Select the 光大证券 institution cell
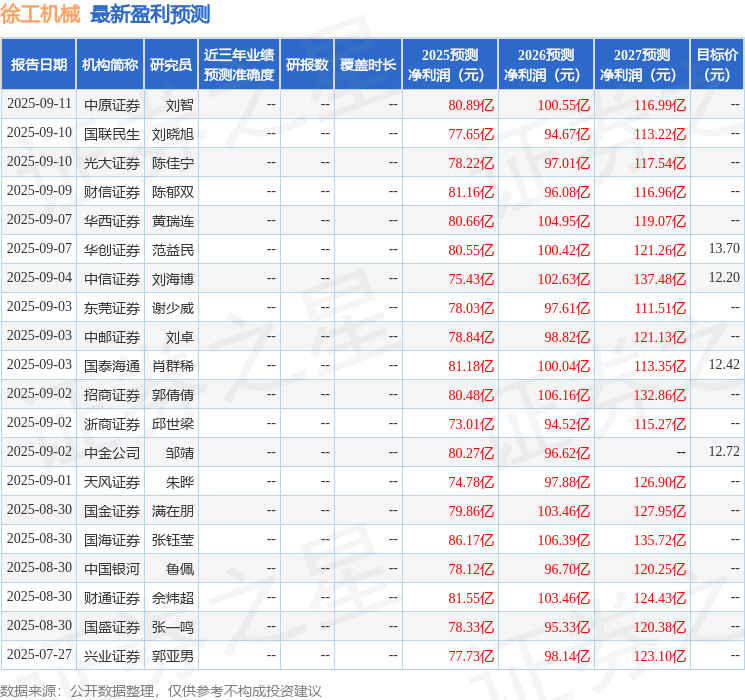Viewport: 745px width, 700px height. click(x=112, y=163)
